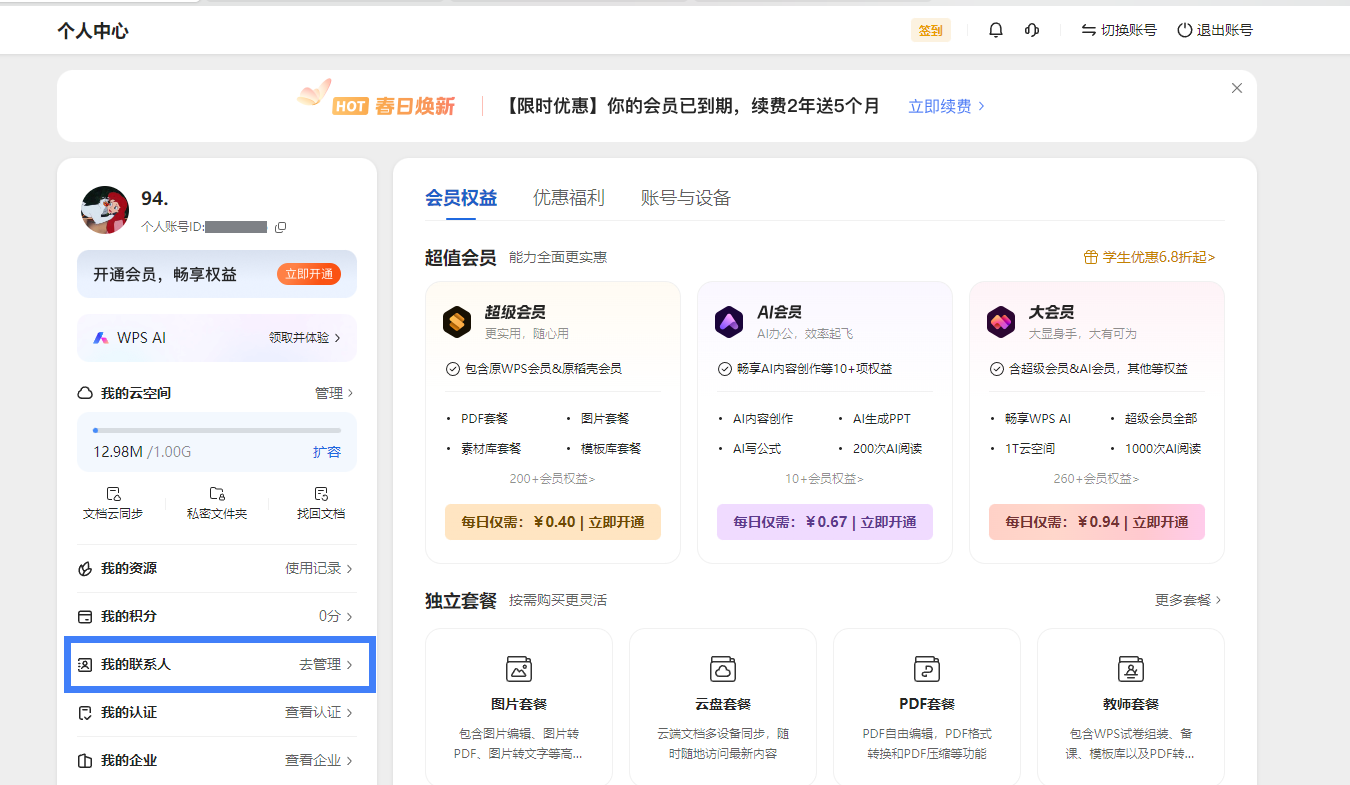Image resolution: width=1350 pixels, height=785 pixels.
Task: Click the 签到 check-in button
Action: (x=931, y=30)
